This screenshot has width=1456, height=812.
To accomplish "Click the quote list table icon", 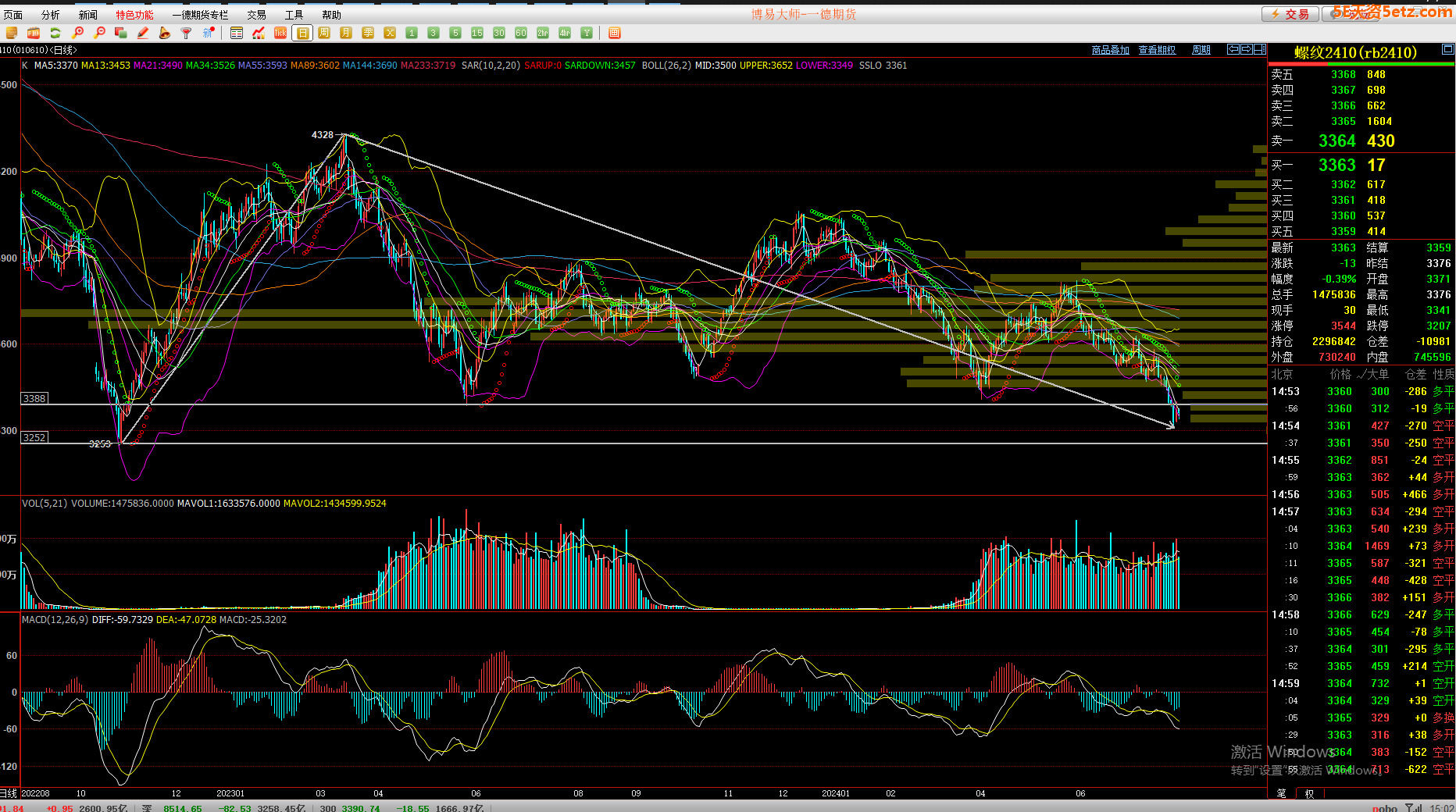I will pyautogui.click(x=237, y=33).
